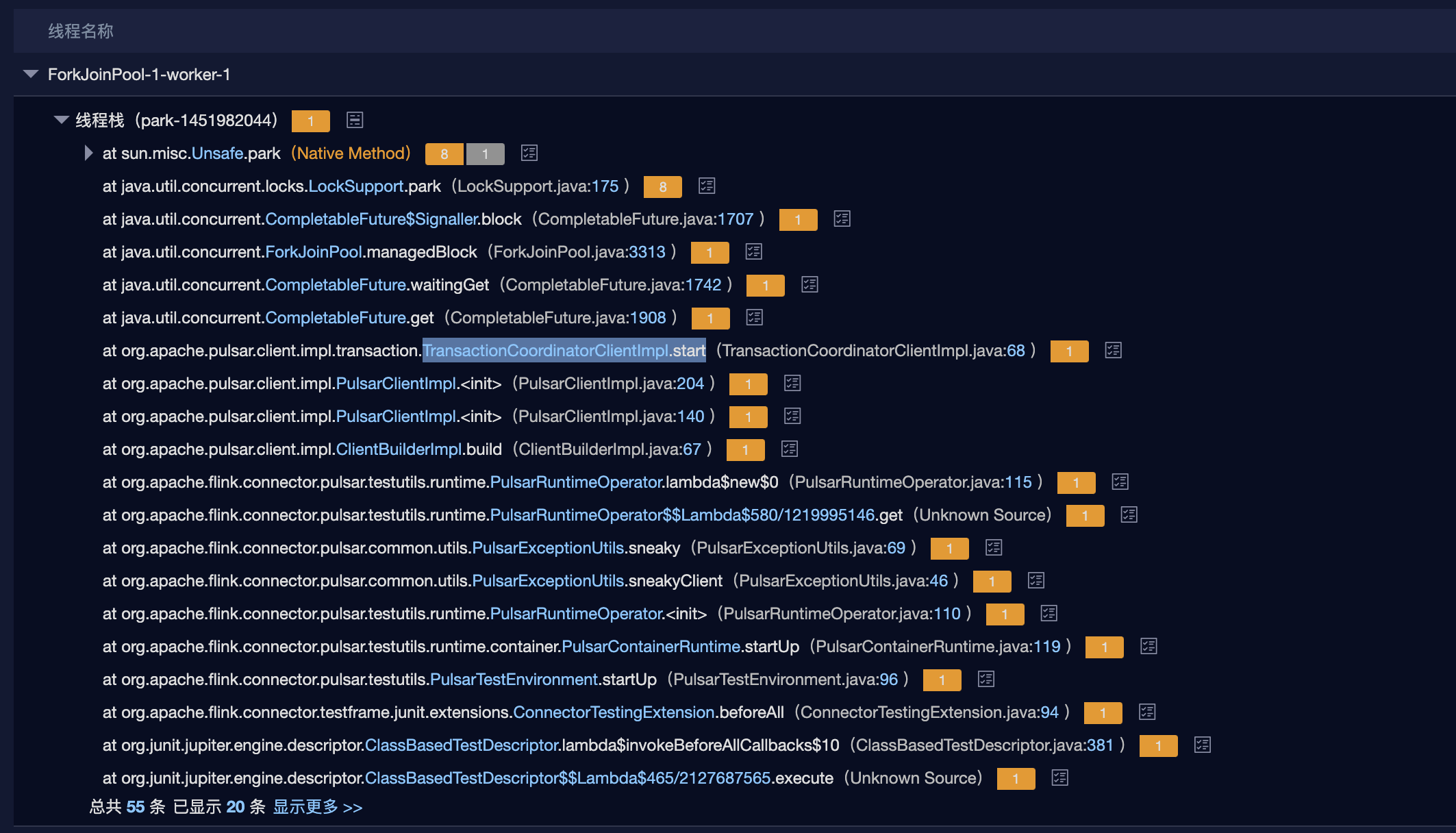Open checklist icon for ConnectorTestingExtension.beforeAll frame
This screenshot has height=833, width=1456.
pos(1148,712)
